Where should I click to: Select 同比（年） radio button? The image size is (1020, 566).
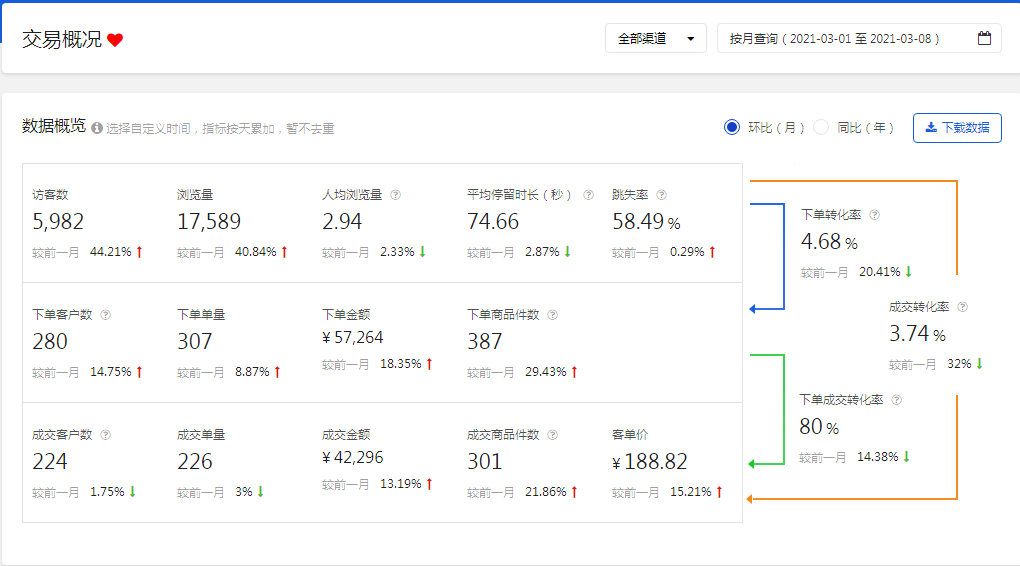coord(821,128)
